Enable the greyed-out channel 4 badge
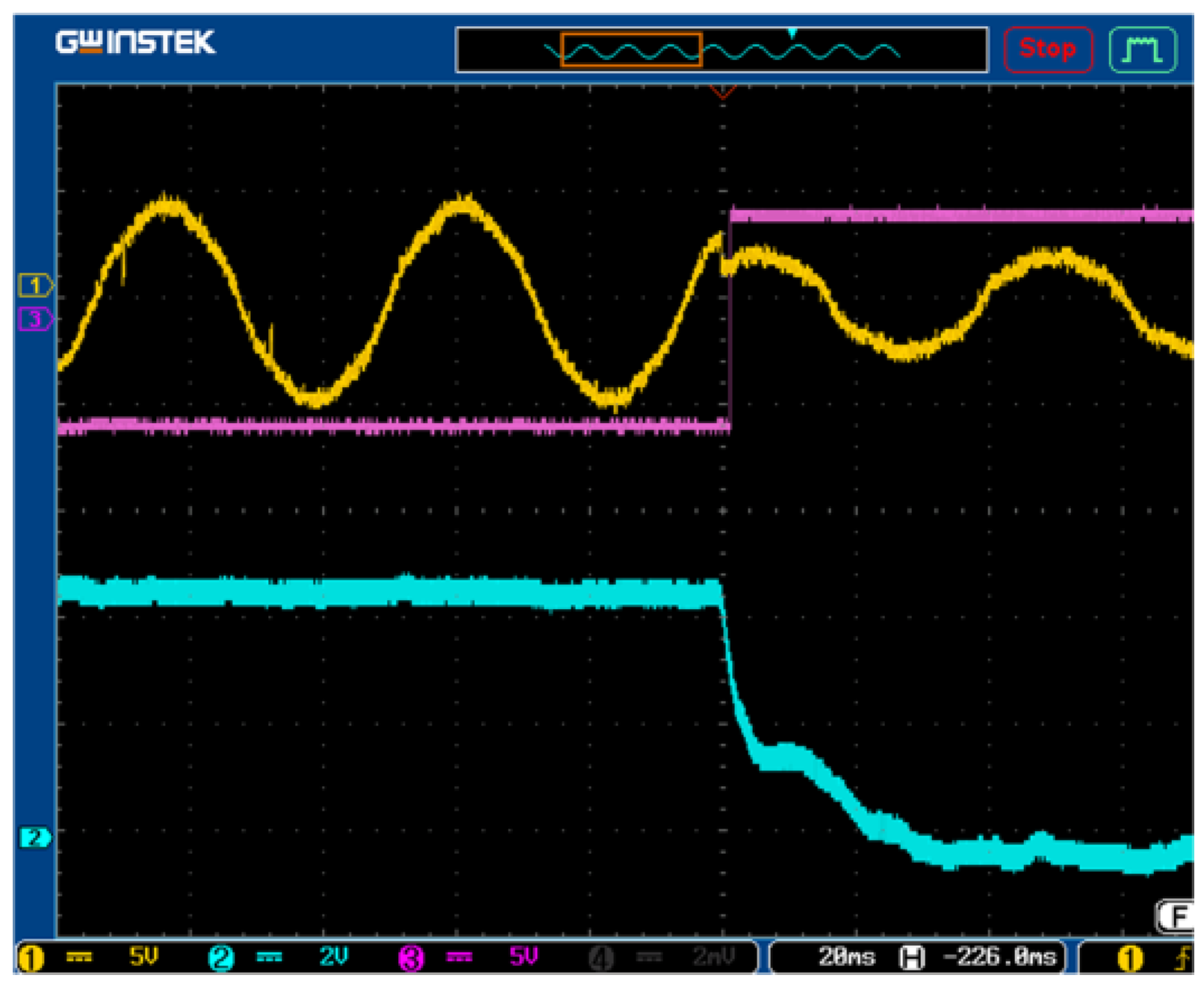Screen dimensions: 1204x984 601,959
